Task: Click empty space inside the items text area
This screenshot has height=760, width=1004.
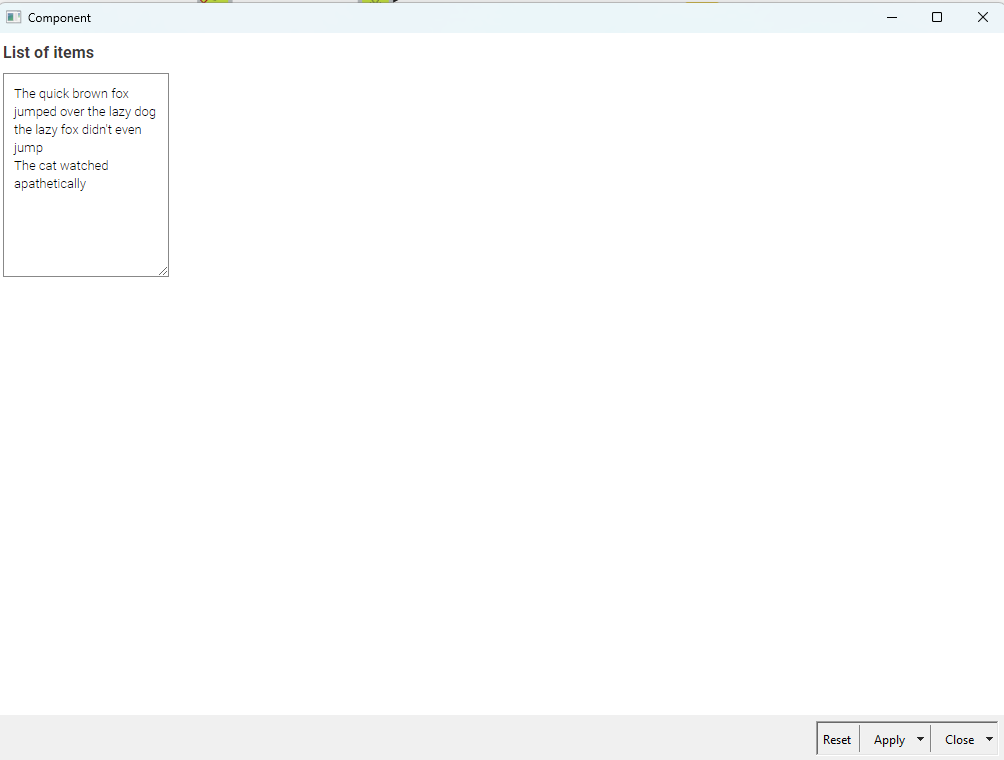Action: [x=85, y=235]
